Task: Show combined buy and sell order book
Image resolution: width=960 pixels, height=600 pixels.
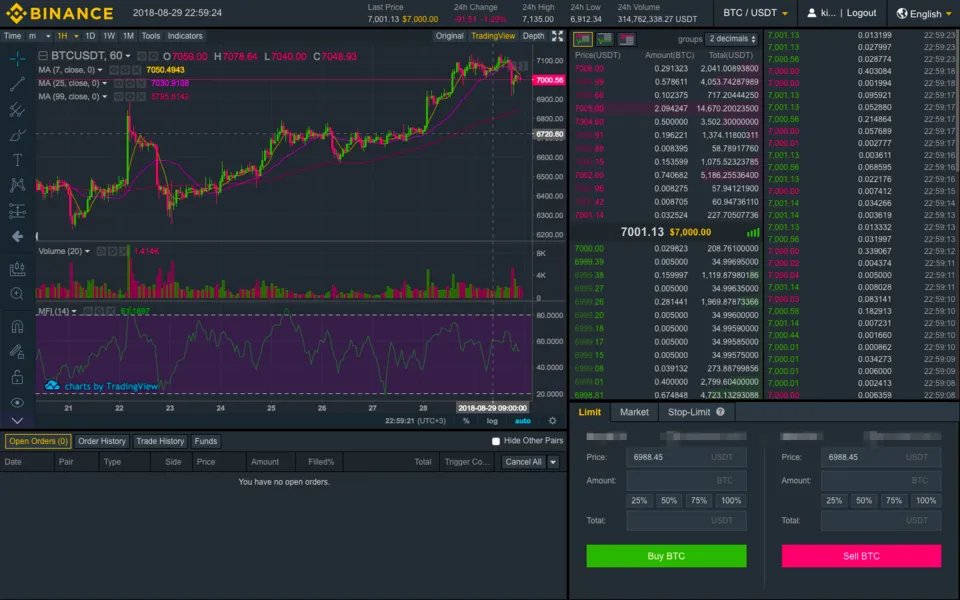Action: tap(582, 39)
